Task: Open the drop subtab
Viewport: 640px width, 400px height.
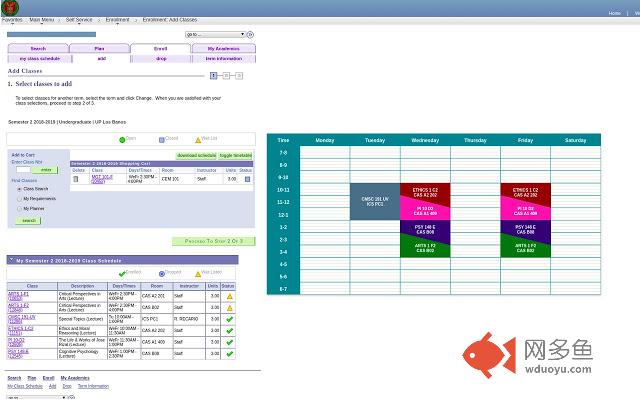Action: [161, 59]
